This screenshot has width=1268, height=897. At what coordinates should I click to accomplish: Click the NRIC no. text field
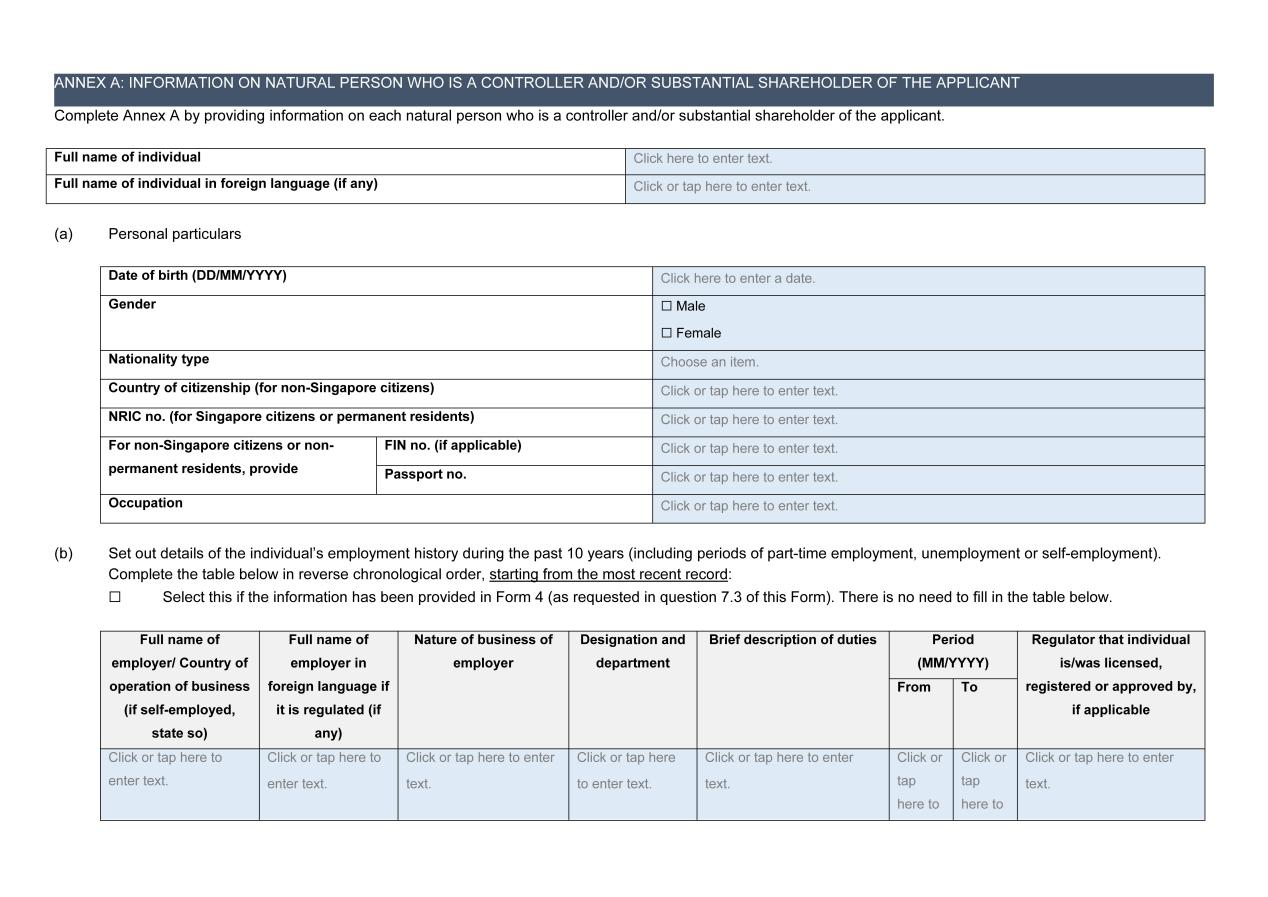tap(927, 420)
